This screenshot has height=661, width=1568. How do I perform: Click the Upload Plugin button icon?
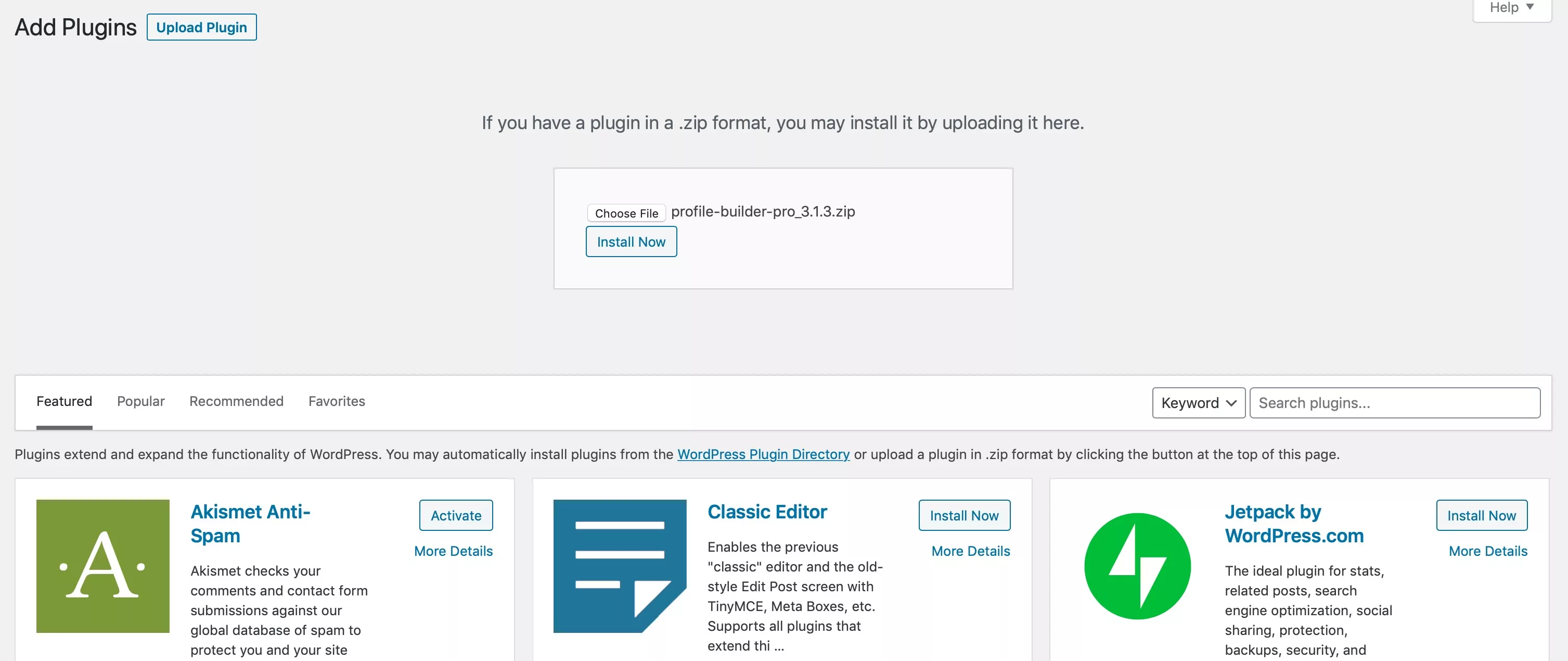201,27
